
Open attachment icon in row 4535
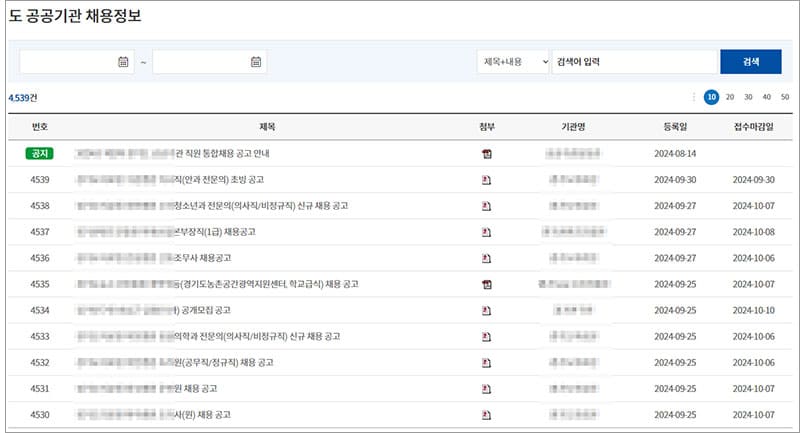[487, 284]
